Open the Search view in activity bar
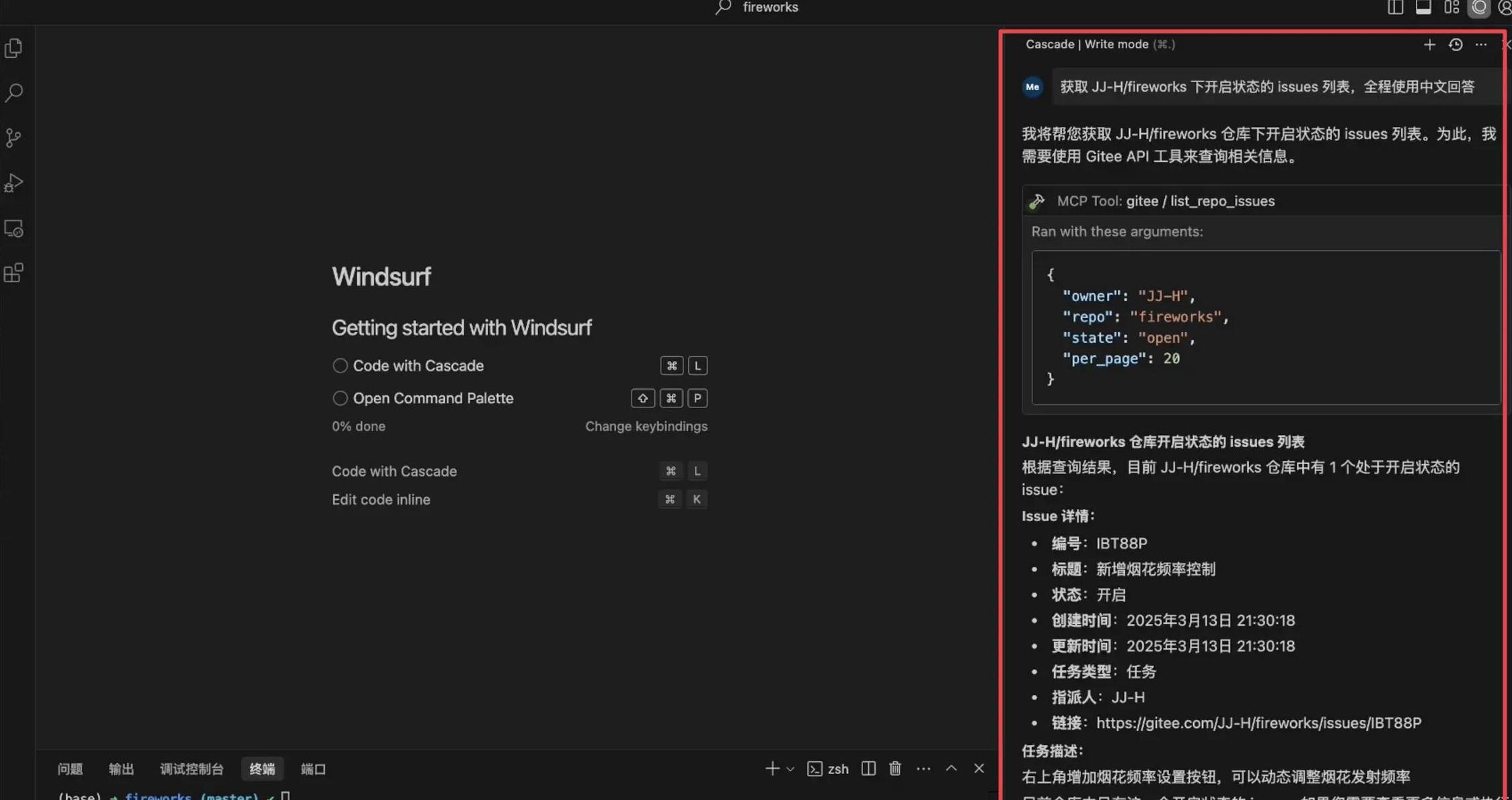Screen dimensions: 1512x800 [13, 92]
